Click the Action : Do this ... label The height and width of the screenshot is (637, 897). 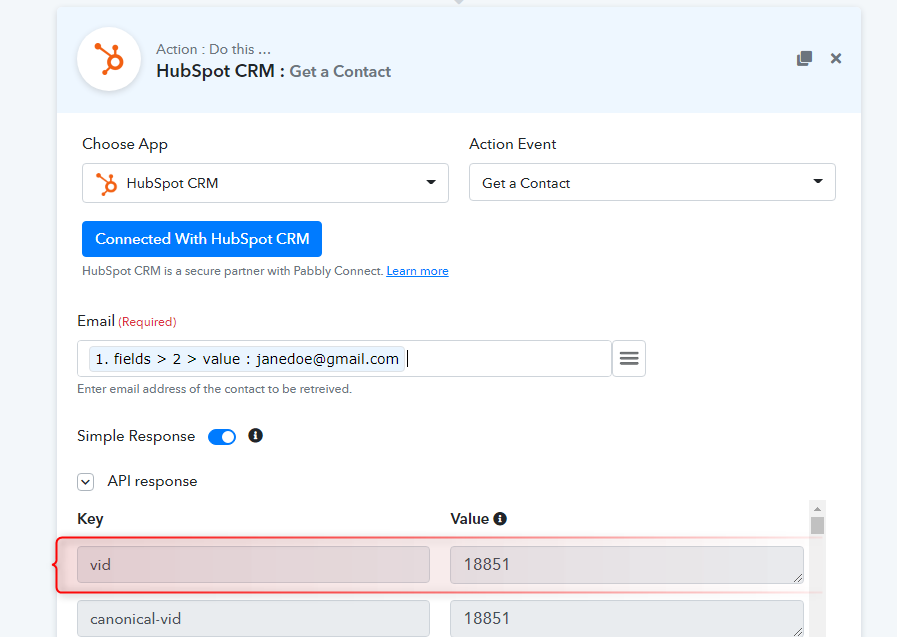click(213, 49)
